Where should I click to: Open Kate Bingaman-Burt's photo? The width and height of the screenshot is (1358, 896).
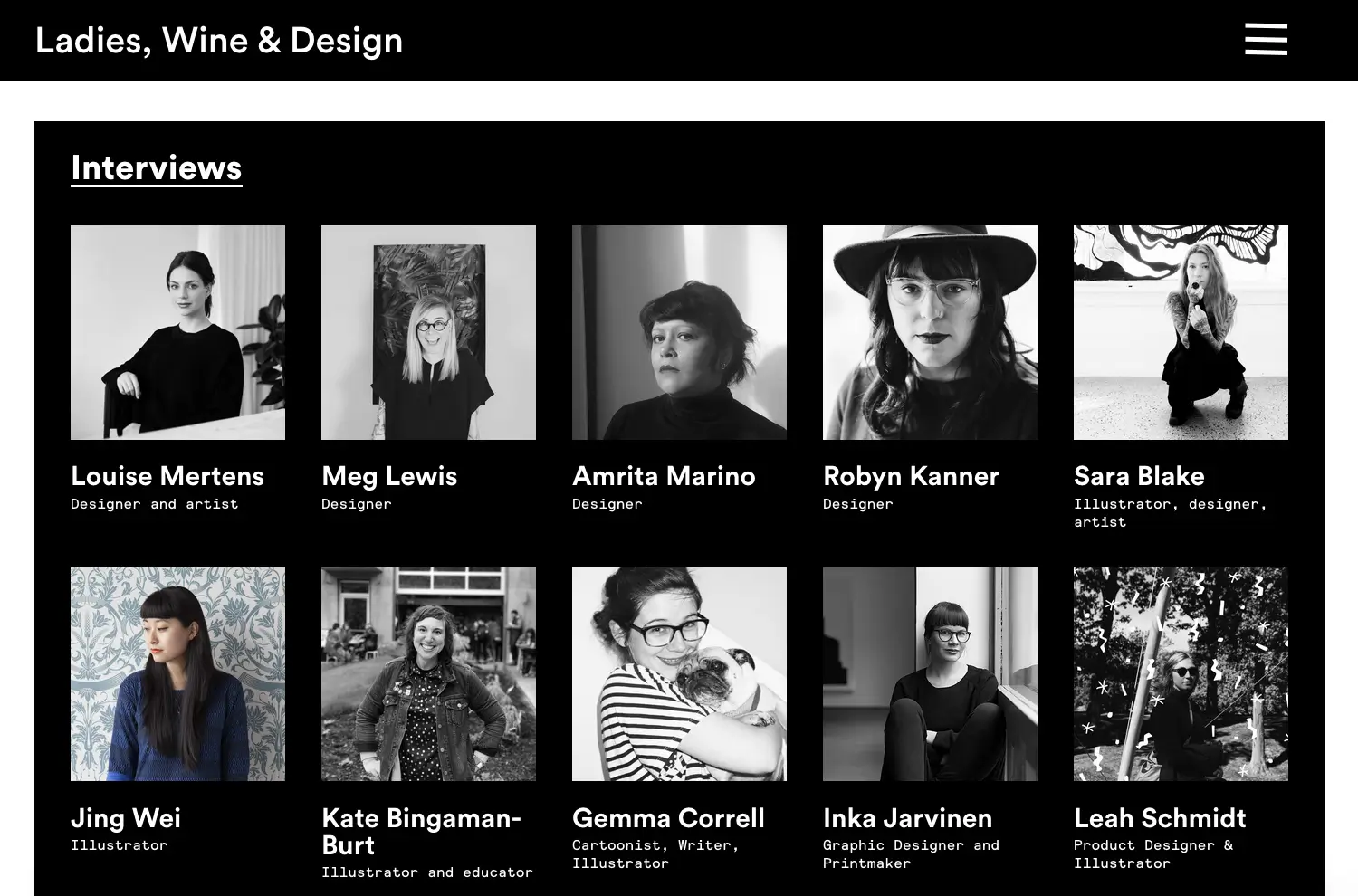click(x=428, y=673)
